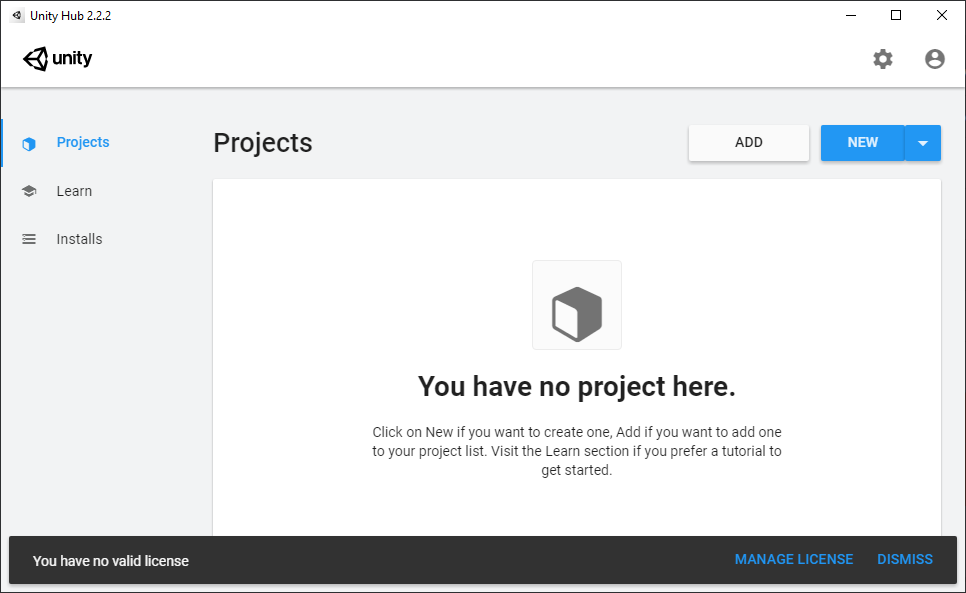Image resolution: width=966 pixels, height=593 pixels.
Task: Click the Unity Hub title bar icon
Action: (17, 15)
